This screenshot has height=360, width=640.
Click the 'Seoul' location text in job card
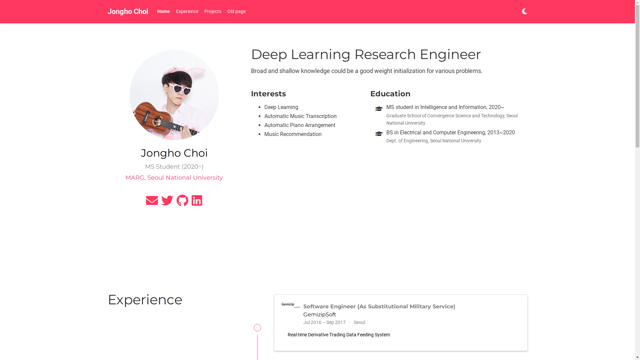[359, 322]
